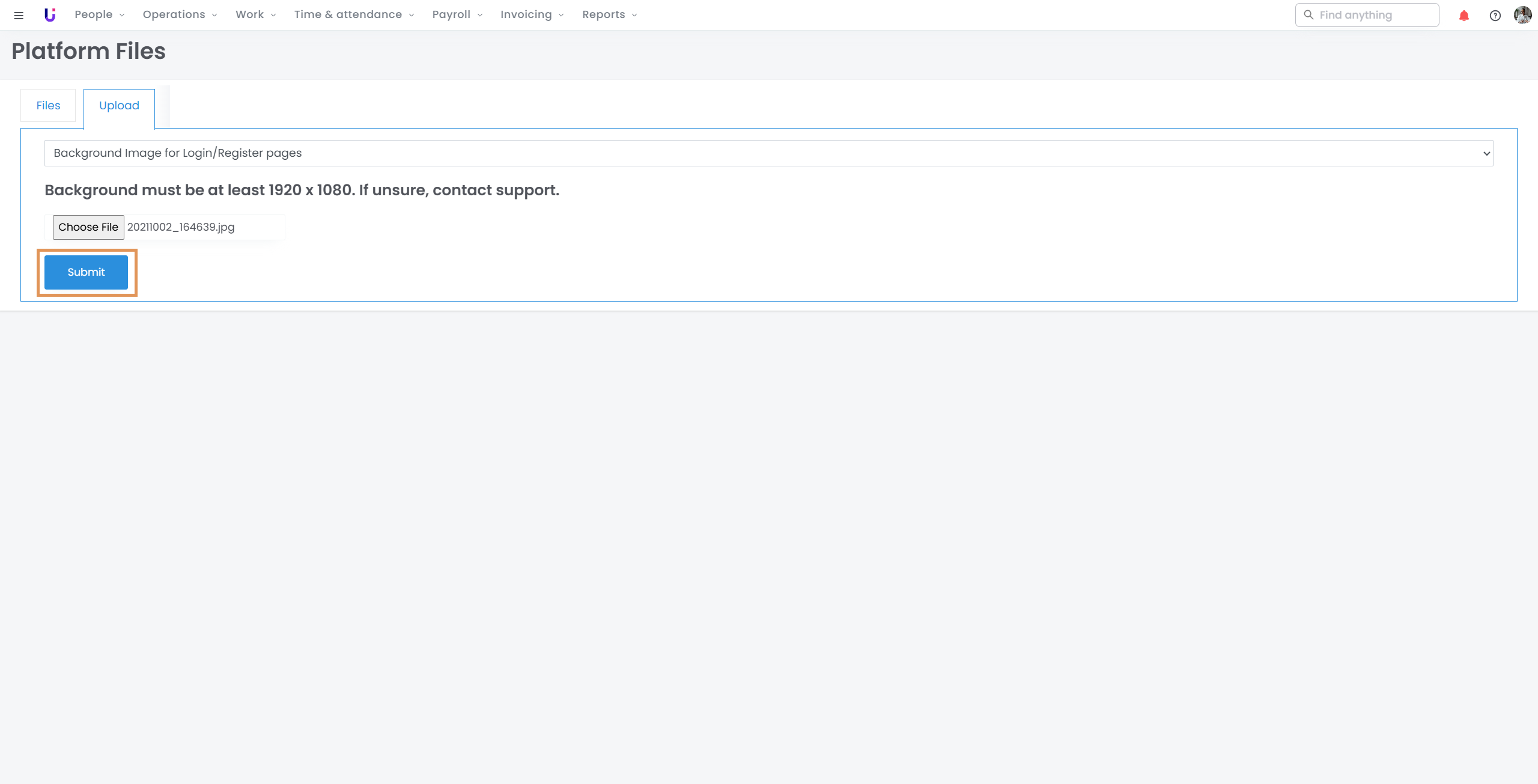The width and height of the screenshot is (1538, 784).
Task: Open the Payroll menu
Action: (x=457, y=14)
